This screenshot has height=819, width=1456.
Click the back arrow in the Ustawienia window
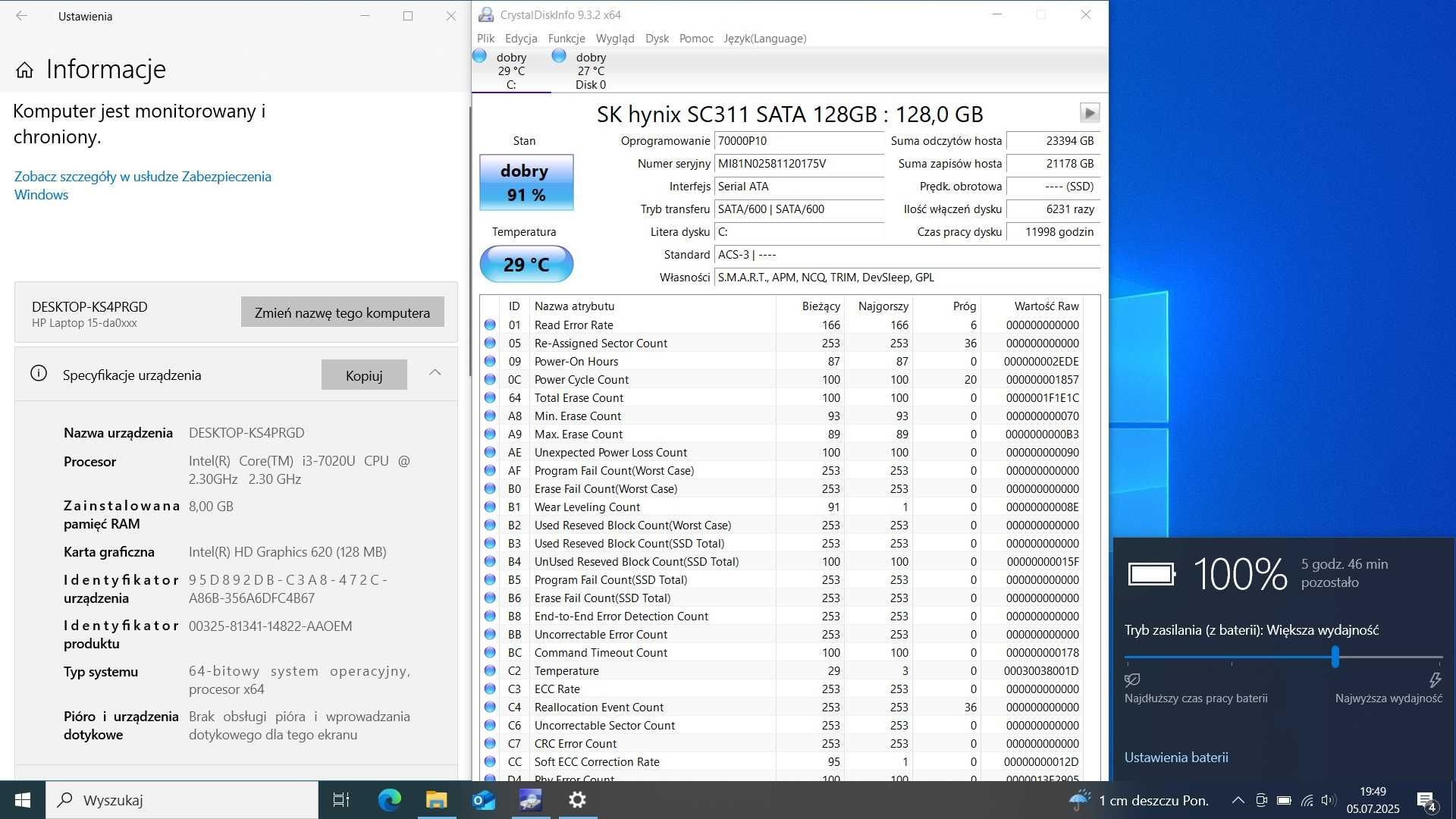[x=21, y=15]
